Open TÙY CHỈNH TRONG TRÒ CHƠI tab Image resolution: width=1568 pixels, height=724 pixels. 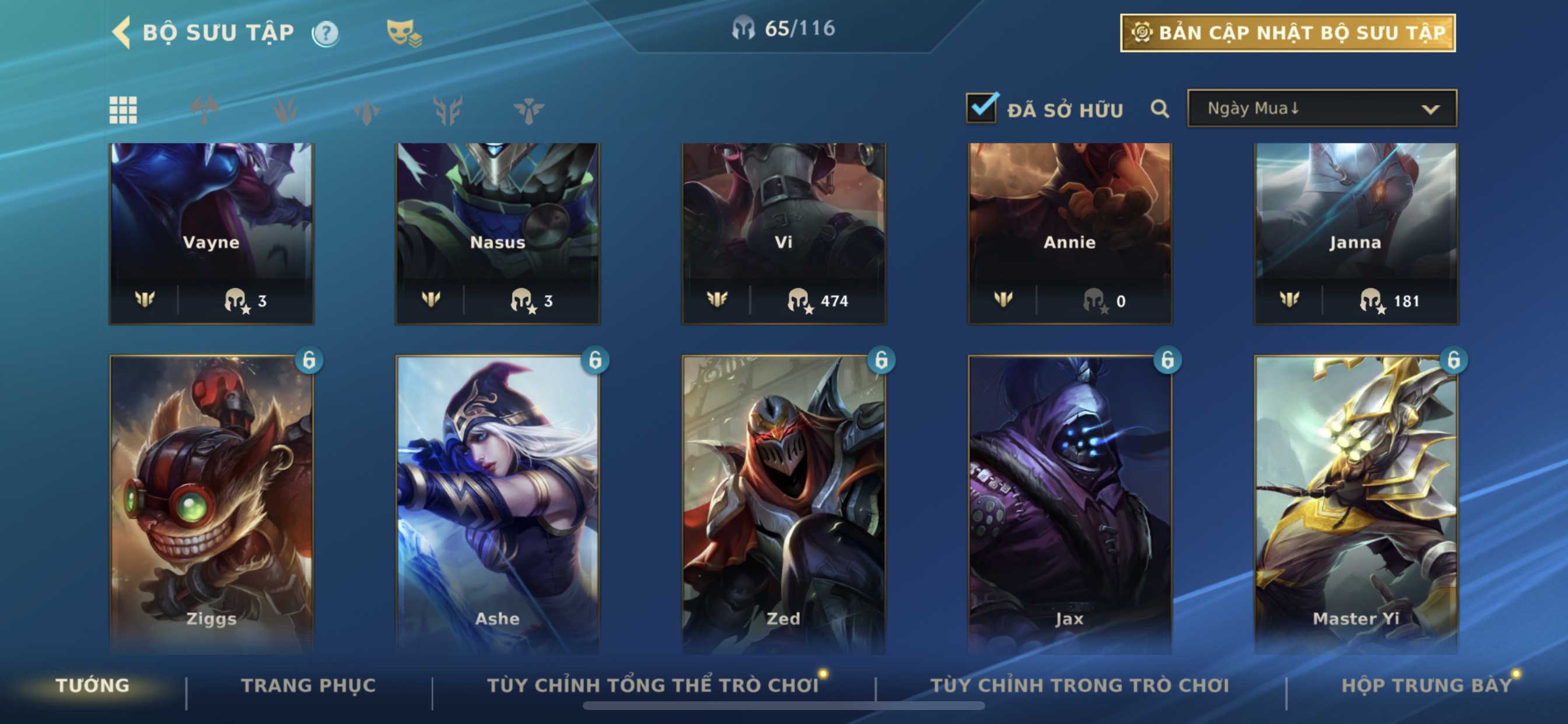1079,685
